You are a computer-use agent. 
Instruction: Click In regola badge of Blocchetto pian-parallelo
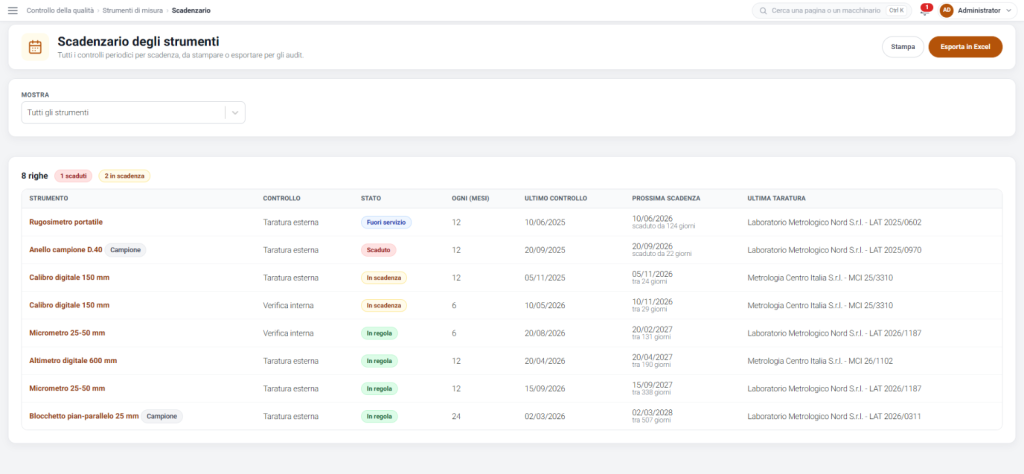pyautogui.click(x=379, y=416)
